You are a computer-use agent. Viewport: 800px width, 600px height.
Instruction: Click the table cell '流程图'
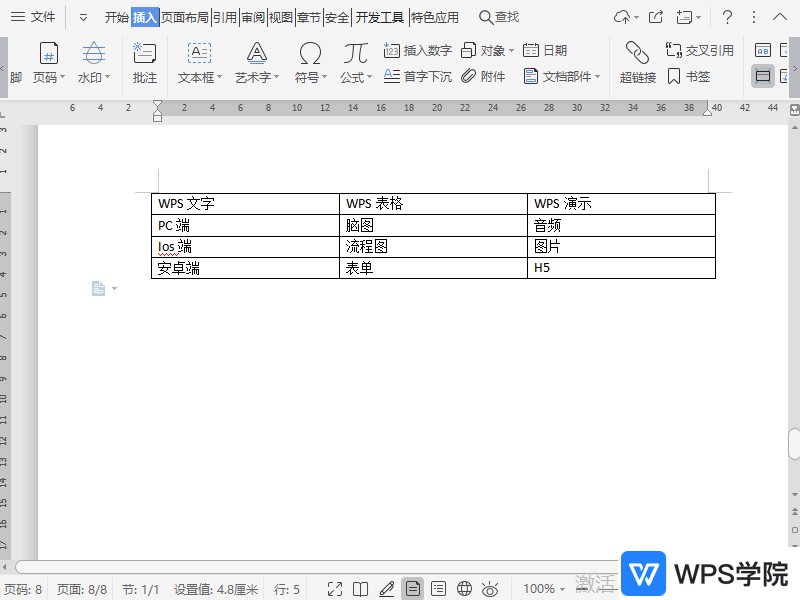[433, 247]
